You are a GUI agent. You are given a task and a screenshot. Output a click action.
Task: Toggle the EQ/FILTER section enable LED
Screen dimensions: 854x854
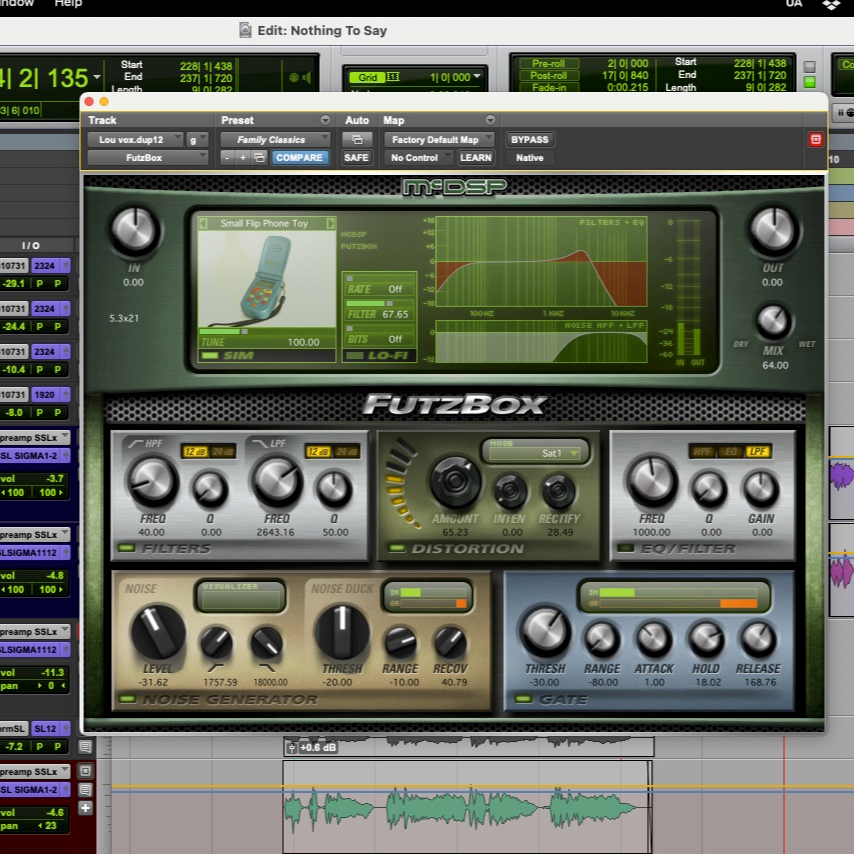click(625, 548)
